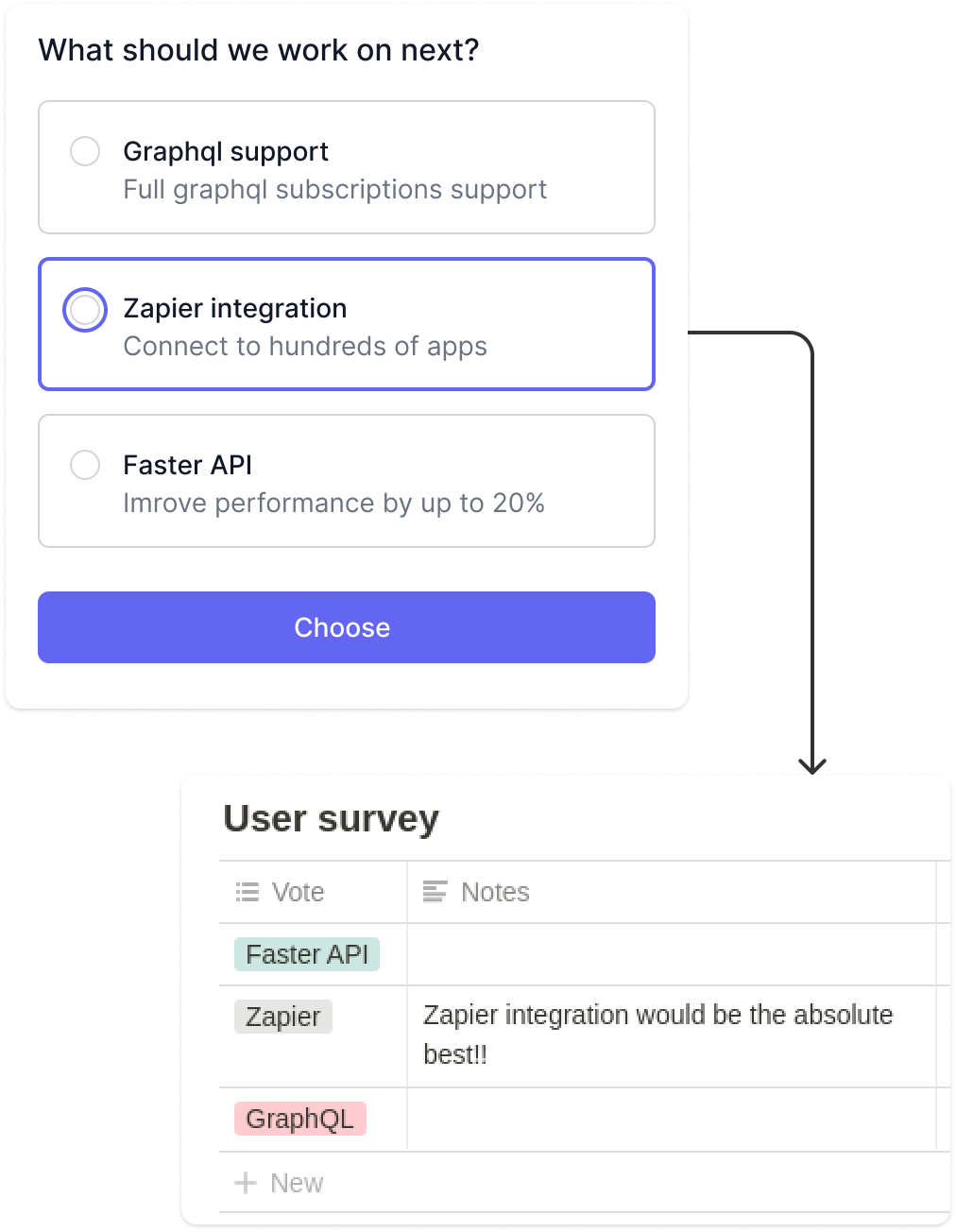Screen dimensions: 956x1232
Task: Open the Notes column header menu
Action: 494,891
